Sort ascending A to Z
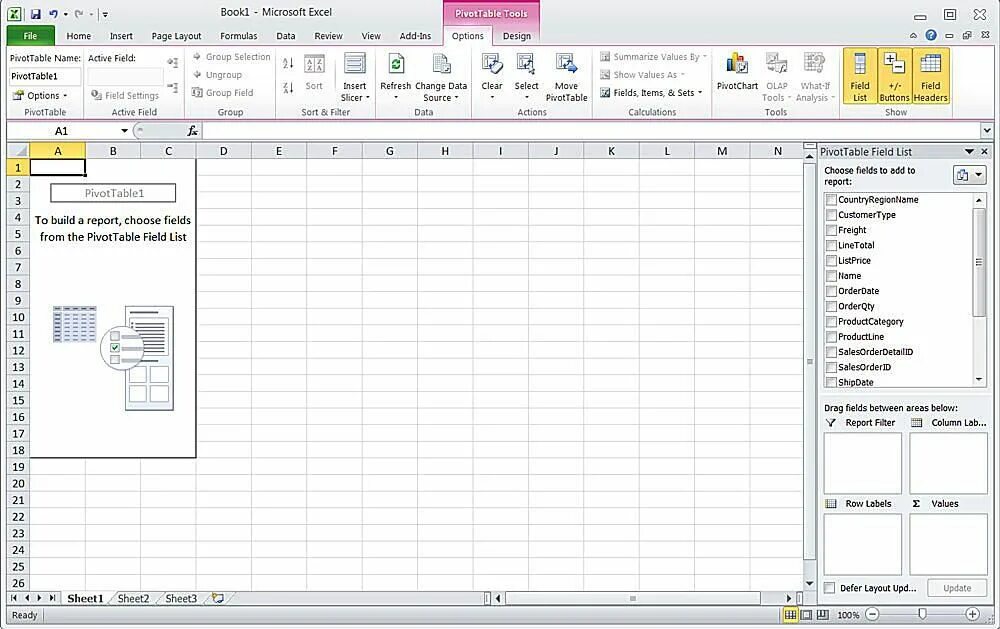This screenshot has height=629, width=1000. 288,63
